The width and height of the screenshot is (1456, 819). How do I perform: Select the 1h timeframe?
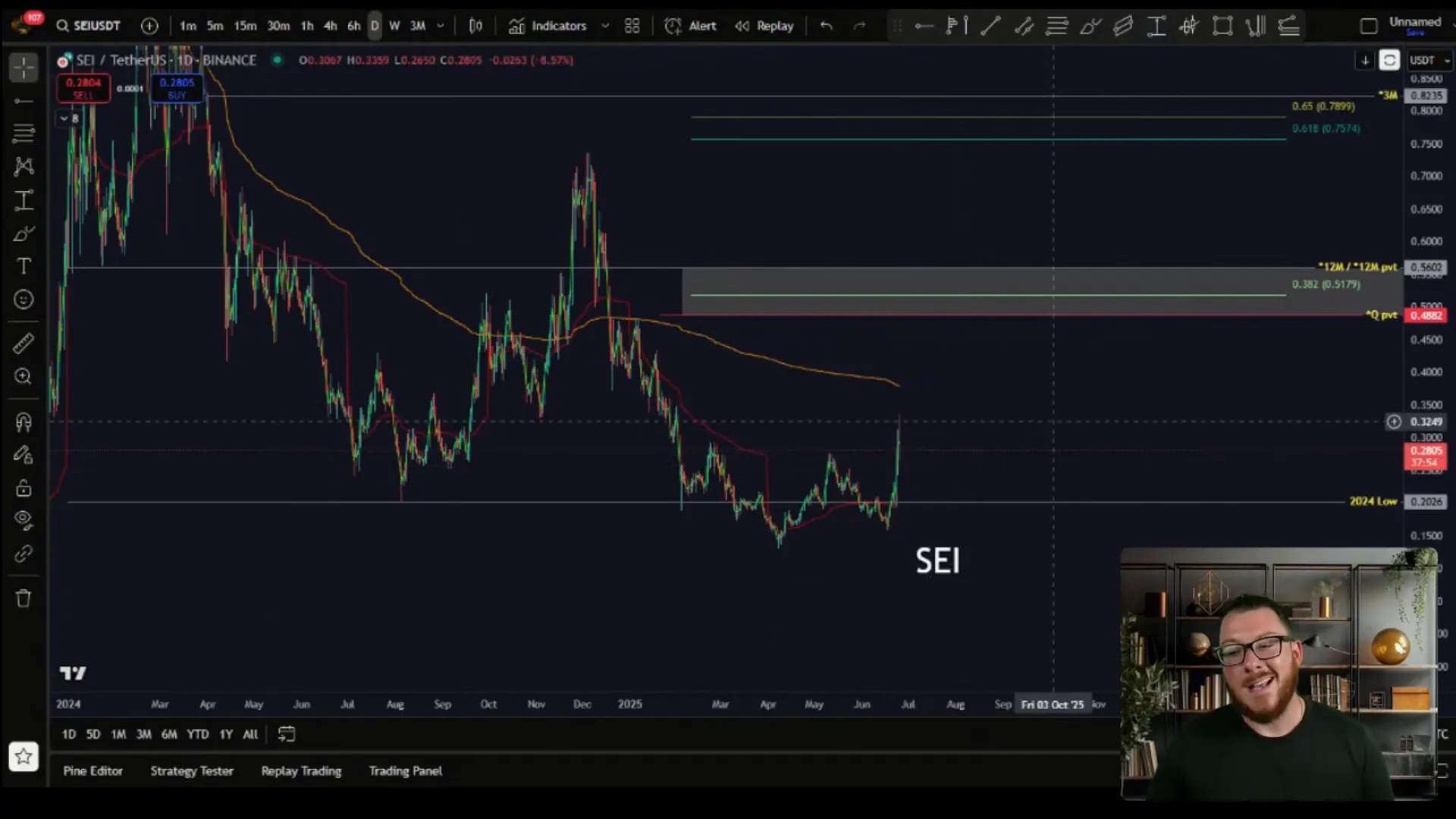(307, 26)
